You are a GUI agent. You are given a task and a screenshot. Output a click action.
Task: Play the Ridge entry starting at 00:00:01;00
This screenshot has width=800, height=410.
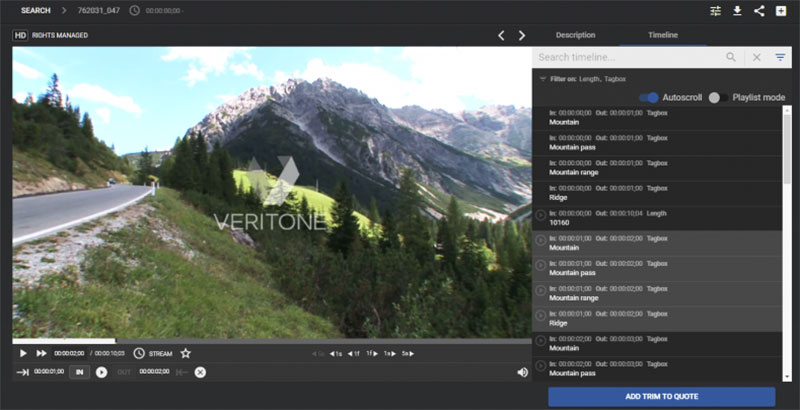point(541,315)
